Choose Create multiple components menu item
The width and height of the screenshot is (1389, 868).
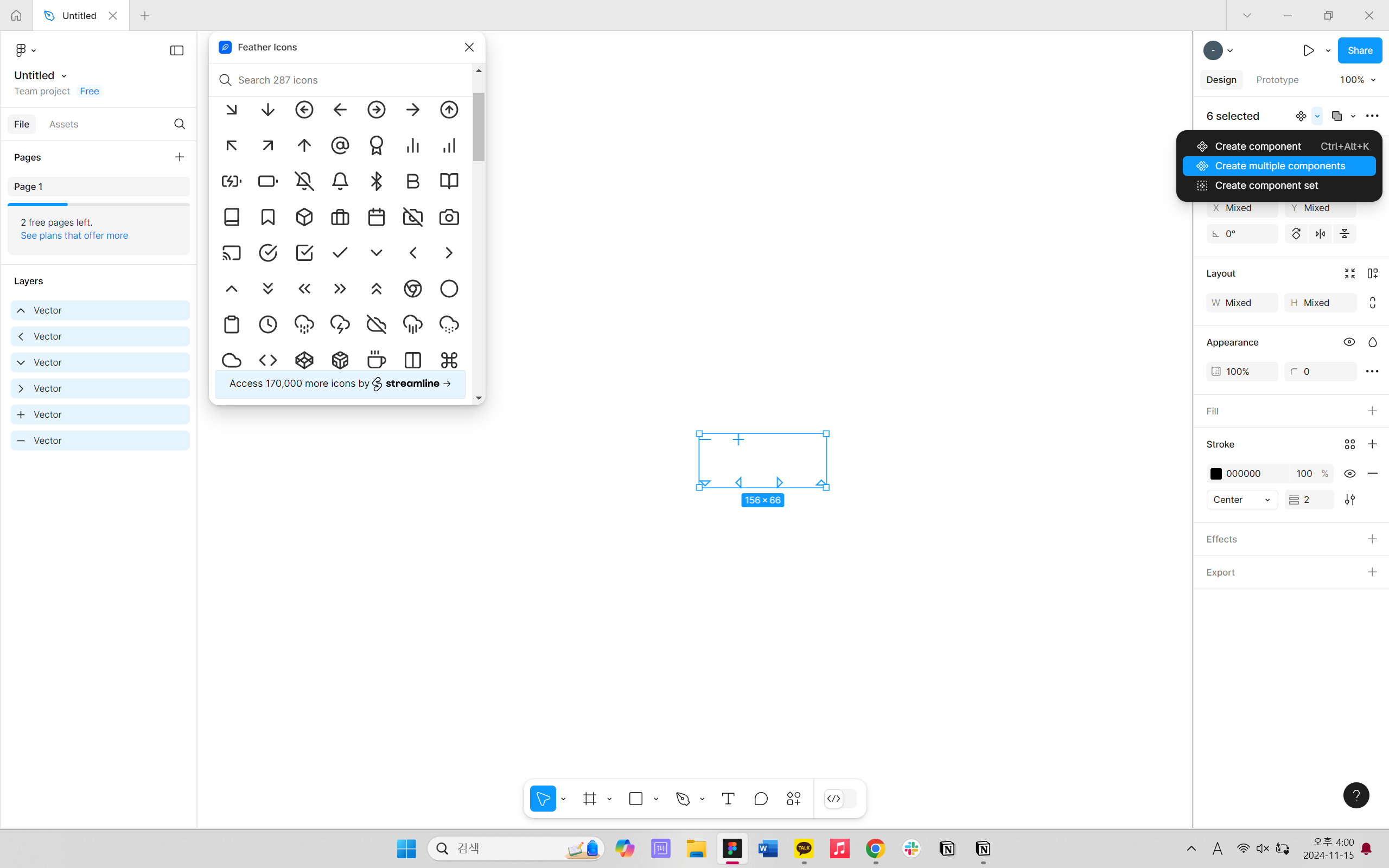(x=1279, y=166)
